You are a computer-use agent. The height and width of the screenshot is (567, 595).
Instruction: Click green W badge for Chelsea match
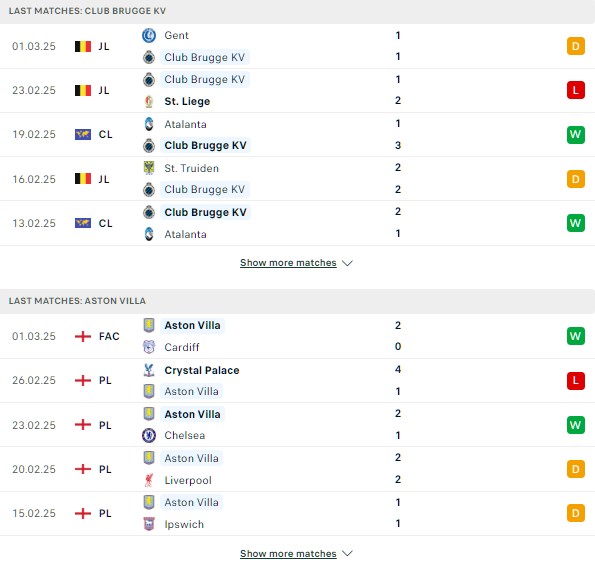pos(575,425)
